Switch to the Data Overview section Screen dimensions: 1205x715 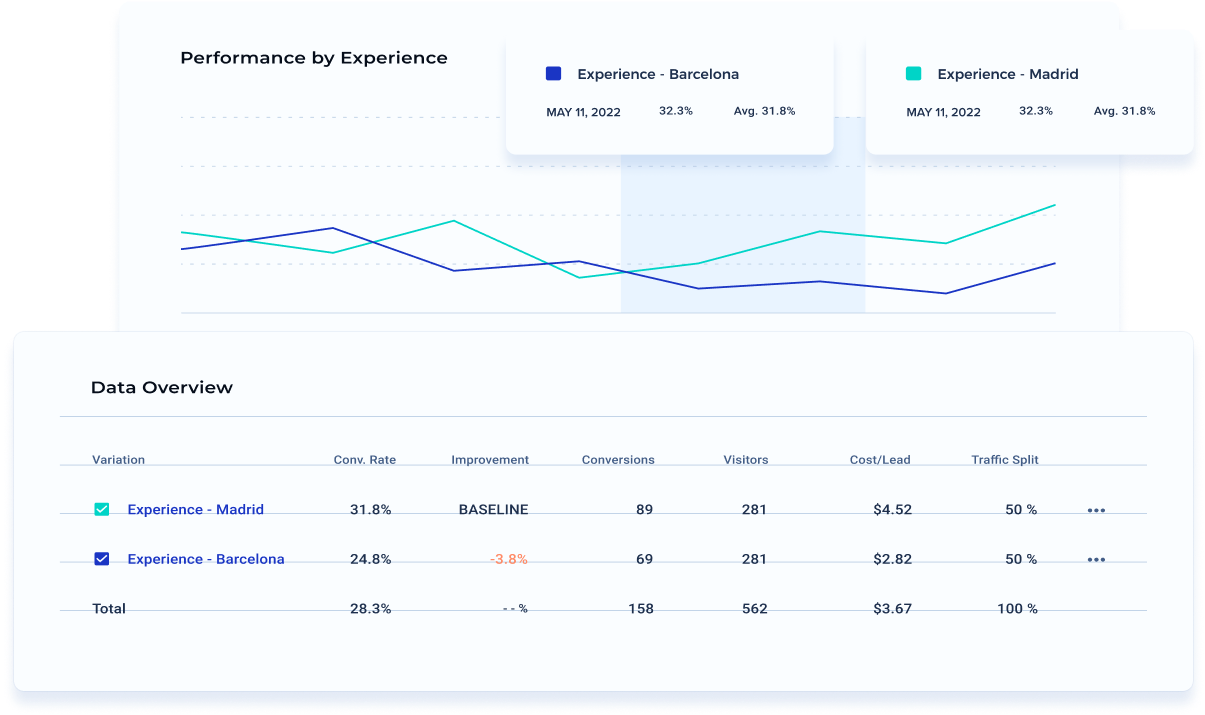(x=161, y=387)
